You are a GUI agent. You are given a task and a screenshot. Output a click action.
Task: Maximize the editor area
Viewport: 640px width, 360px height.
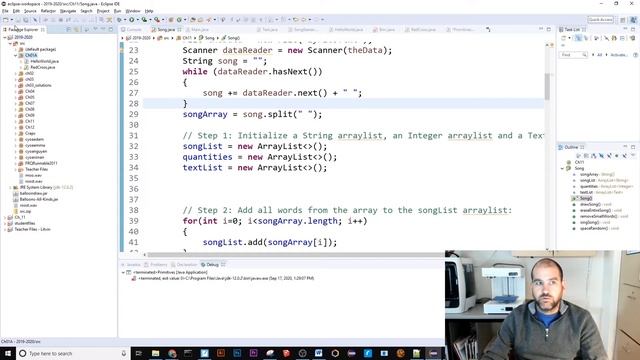(549, 29)
